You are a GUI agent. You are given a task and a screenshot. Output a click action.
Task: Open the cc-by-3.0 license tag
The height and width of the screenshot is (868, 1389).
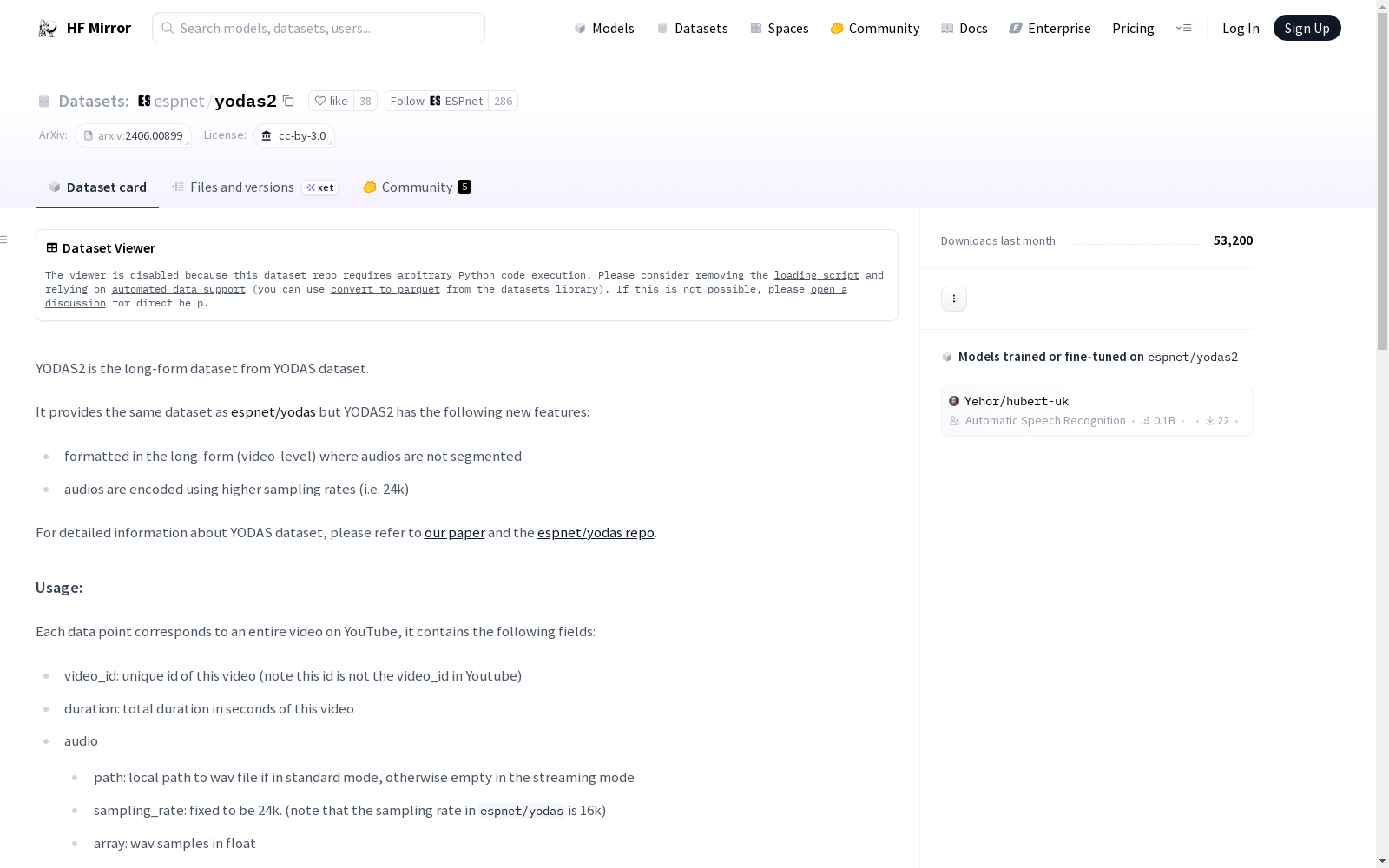pyautogui.click(x=294, y=135)
